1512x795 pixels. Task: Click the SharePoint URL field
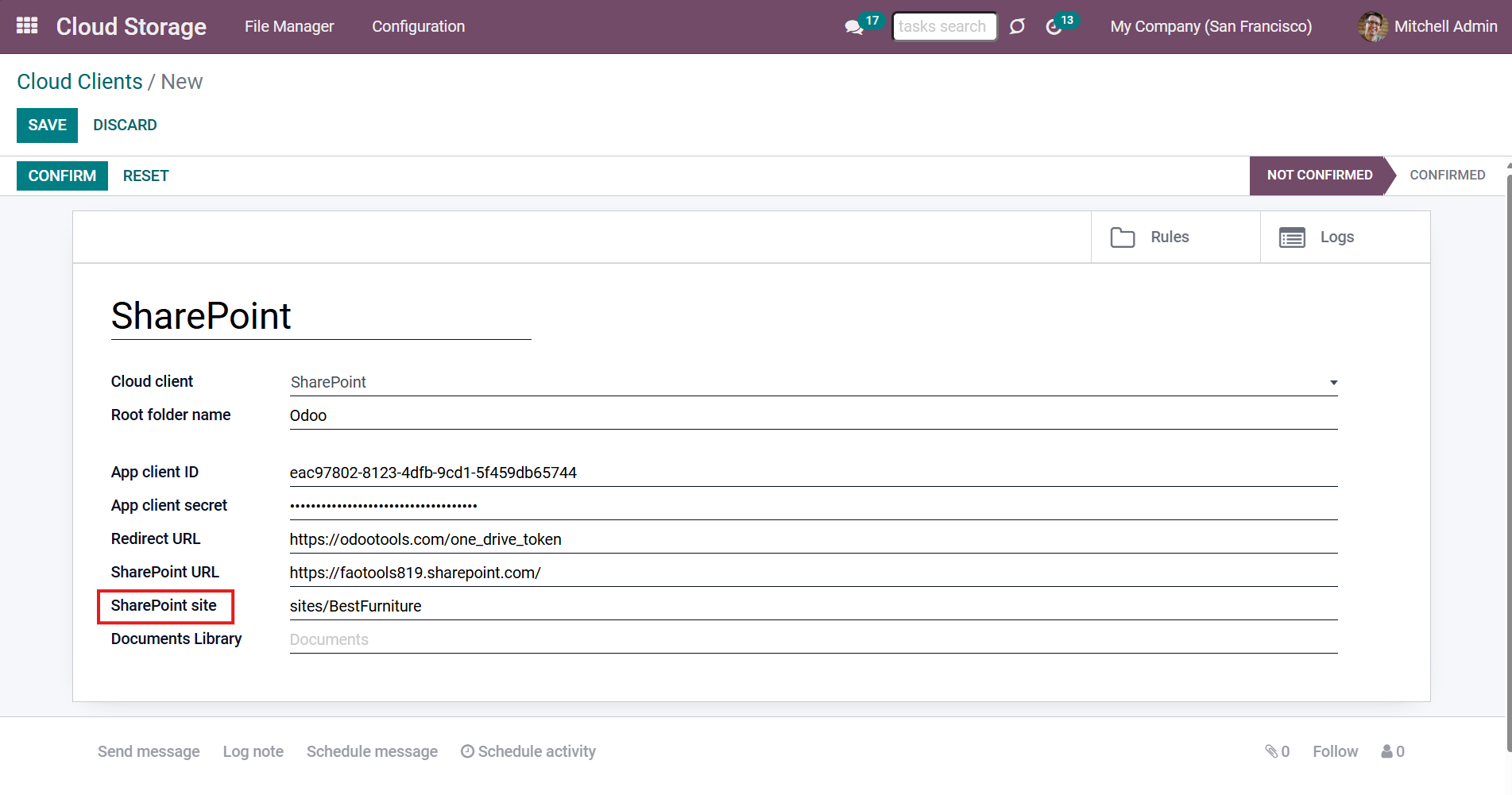point(814,573)
